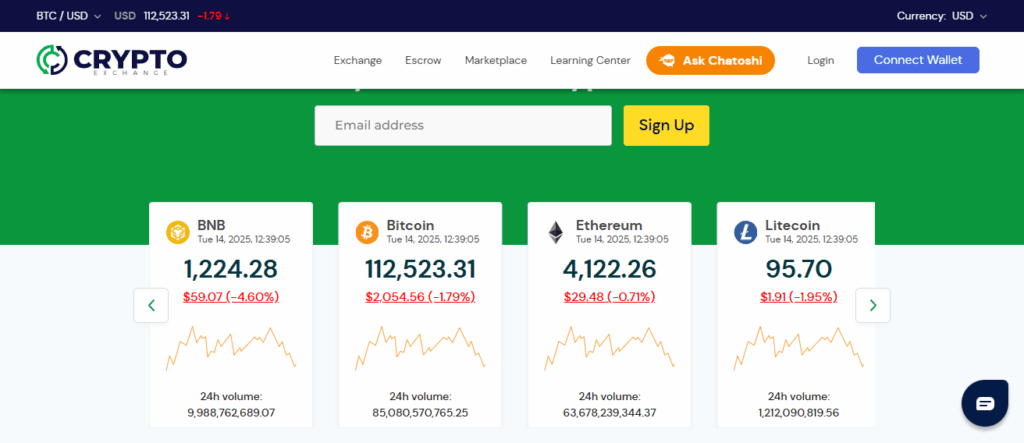
Task: Click Litecoin volume 1,212,090,819.56
Action: coord(799,413)
